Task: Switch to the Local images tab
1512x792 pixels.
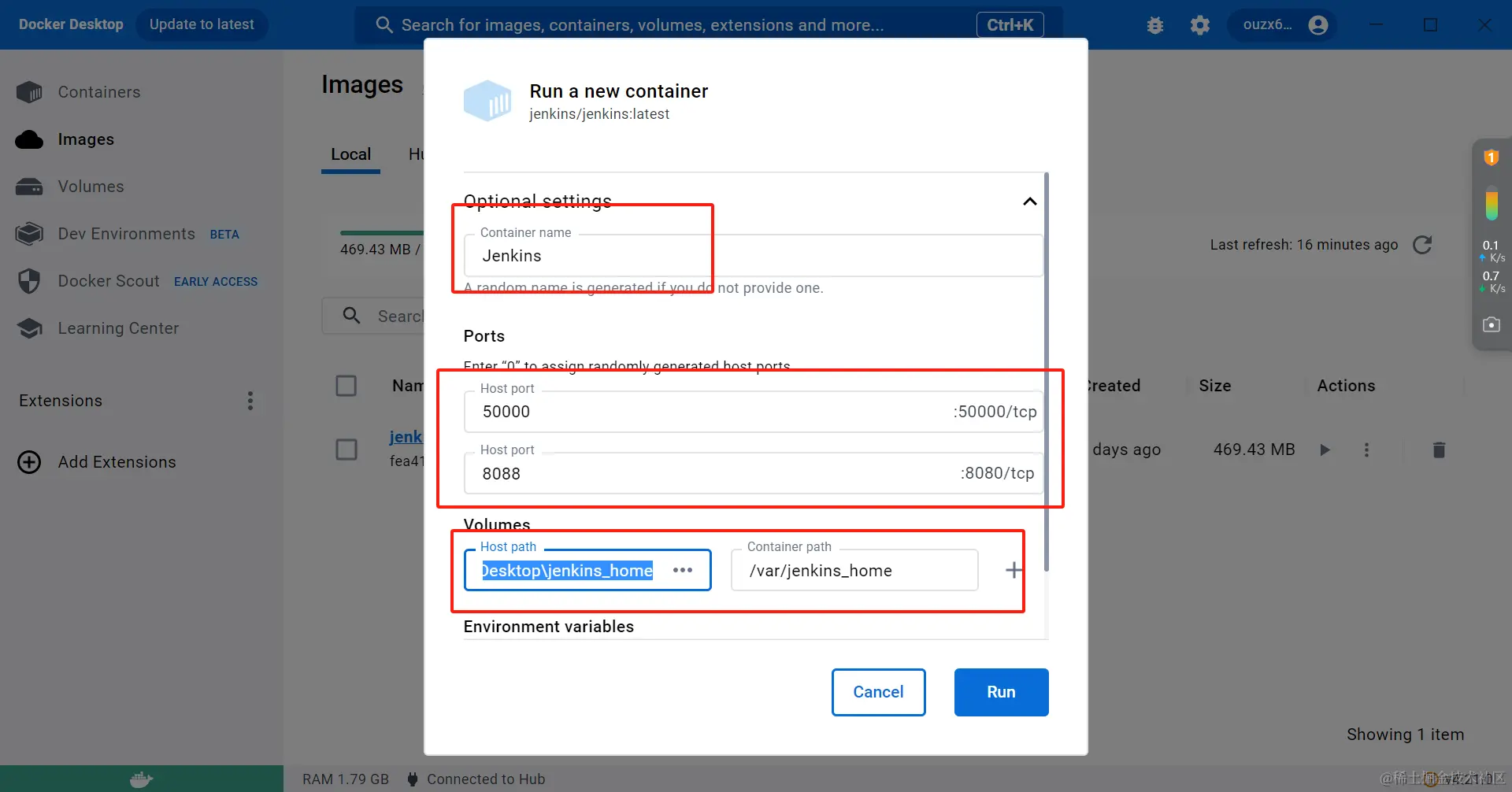Action: coord(351,154)
